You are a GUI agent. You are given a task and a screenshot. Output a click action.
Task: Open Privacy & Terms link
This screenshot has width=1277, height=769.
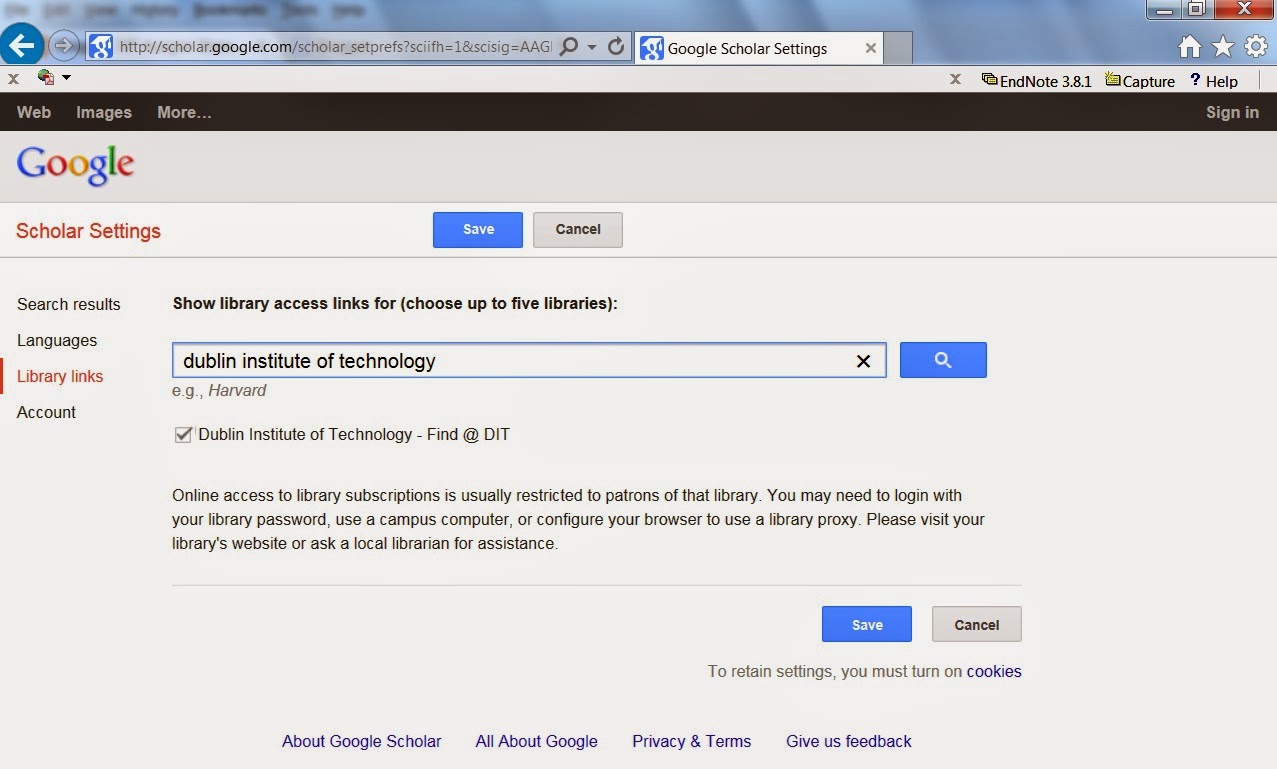pyautogui.click(x=691, y=741)
